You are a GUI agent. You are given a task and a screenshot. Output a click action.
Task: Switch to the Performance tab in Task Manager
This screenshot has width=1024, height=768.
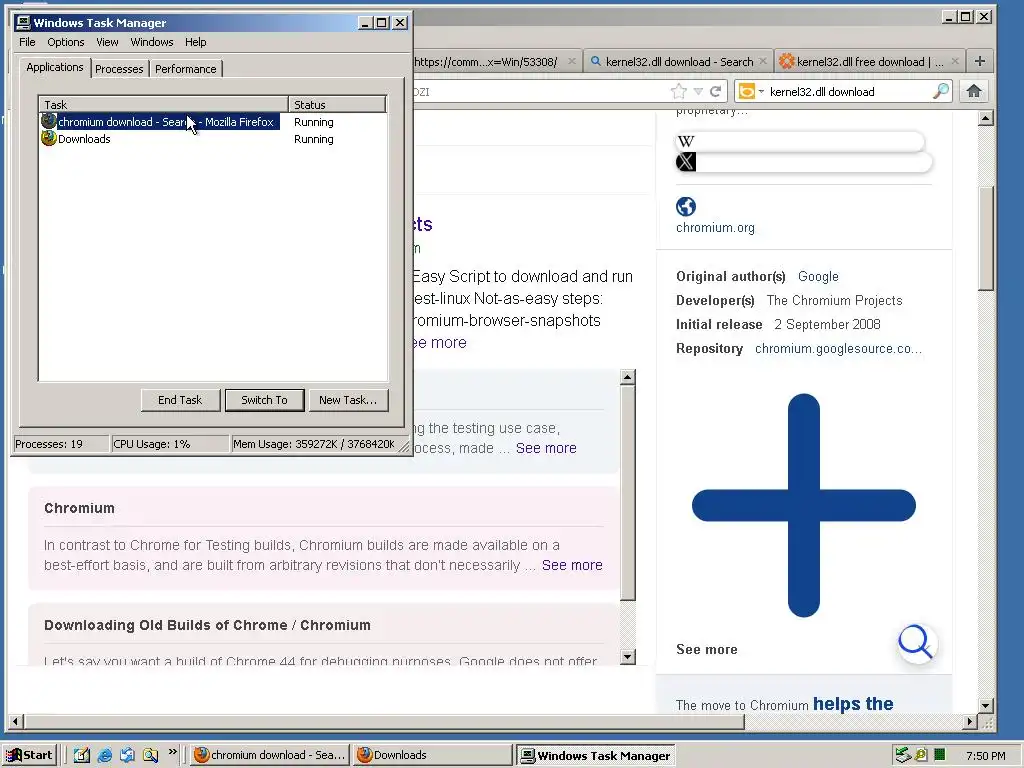tap(185, 69)
